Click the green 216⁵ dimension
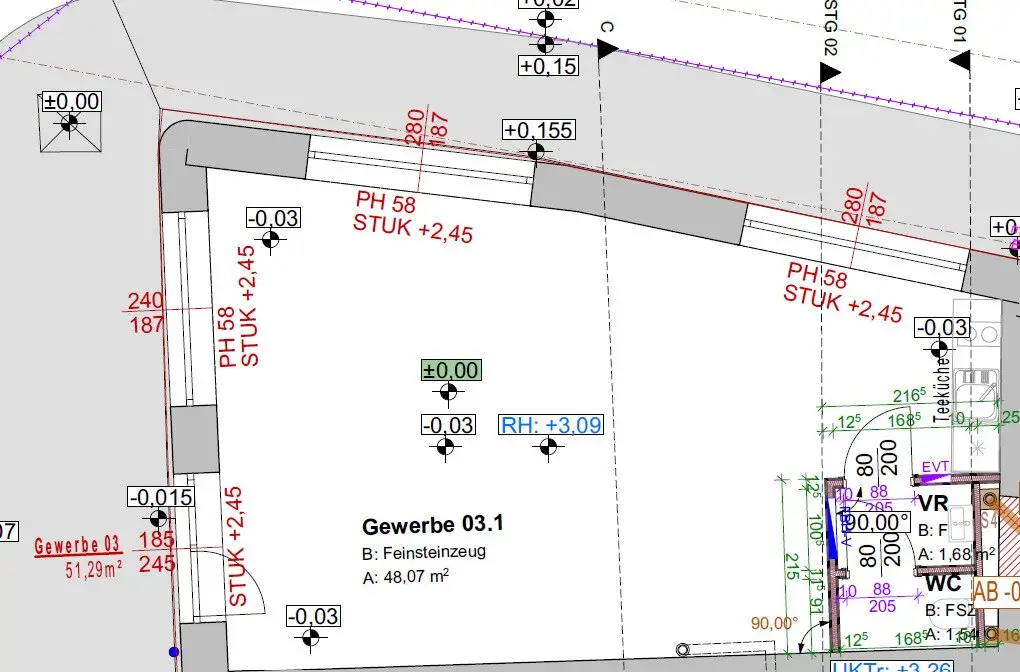The width and height of the screenshot is (1020, 672). pyautogui.click(x=909, y=395)
